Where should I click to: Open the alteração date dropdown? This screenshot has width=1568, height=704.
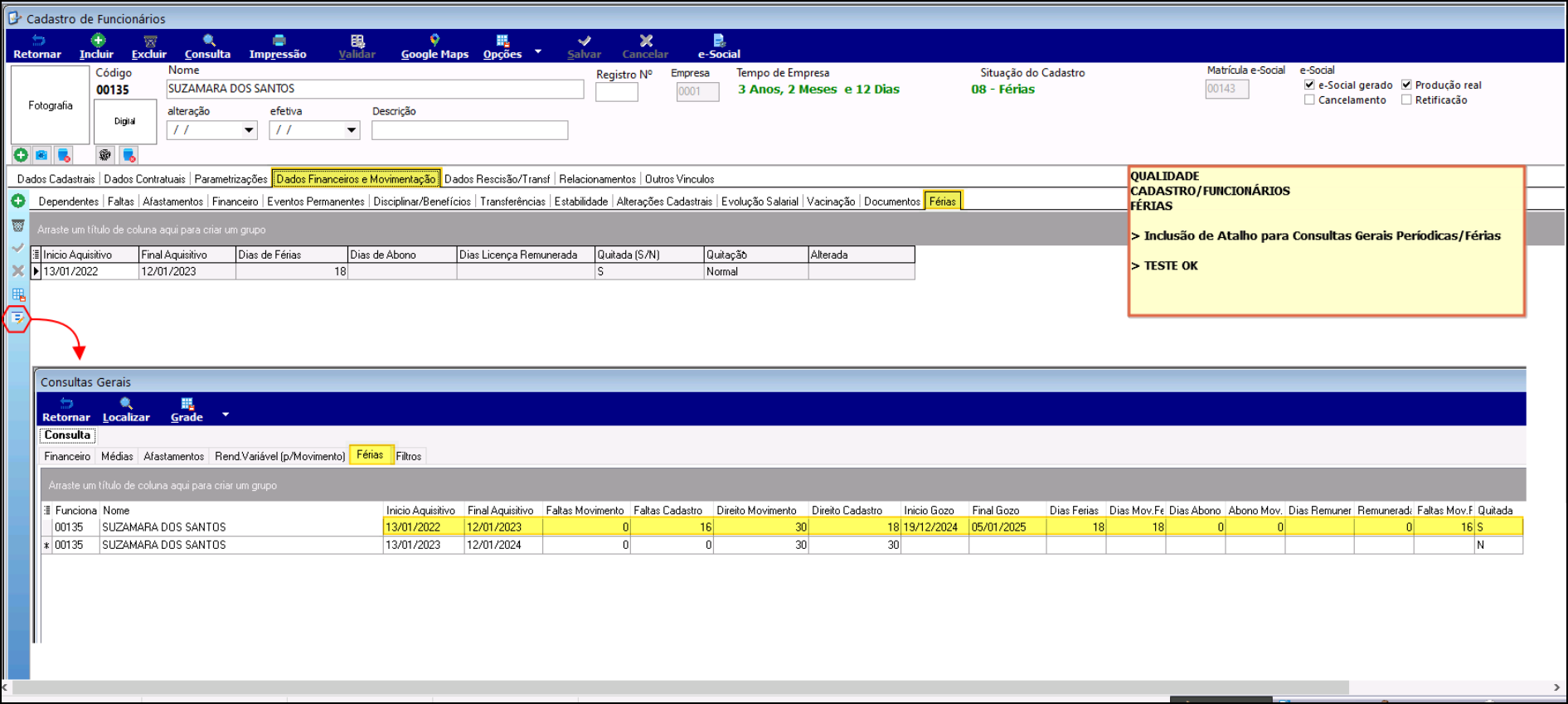pos(249,130)
